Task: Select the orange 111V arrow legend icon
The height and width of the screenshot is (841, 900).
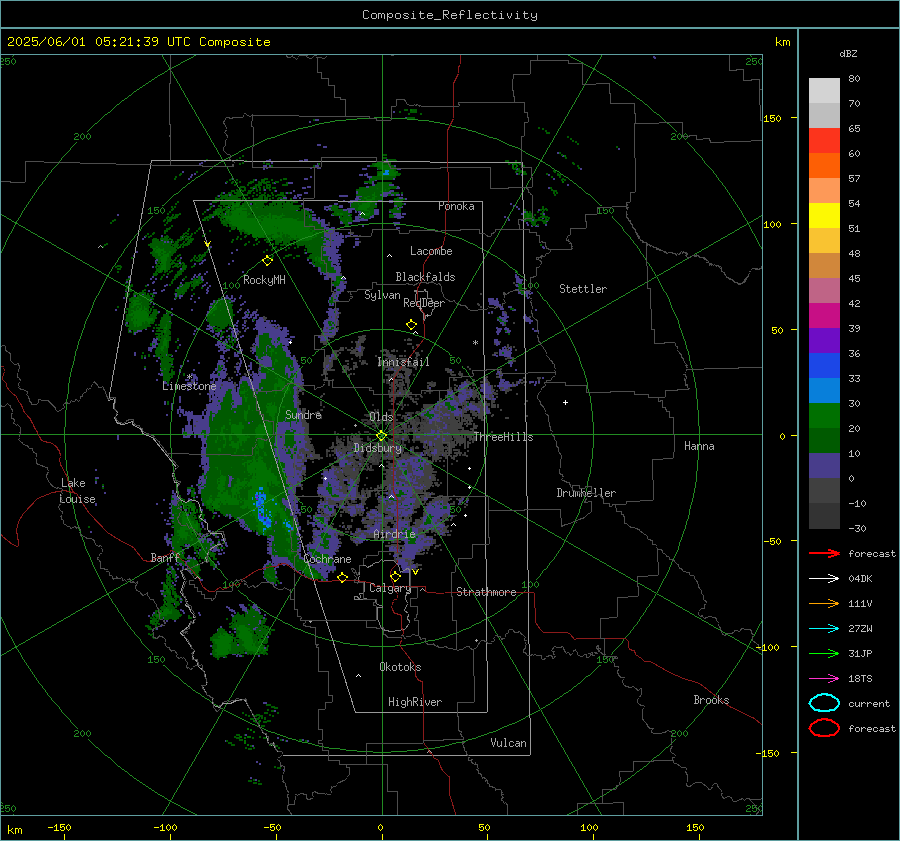Action: coord(824,603)
